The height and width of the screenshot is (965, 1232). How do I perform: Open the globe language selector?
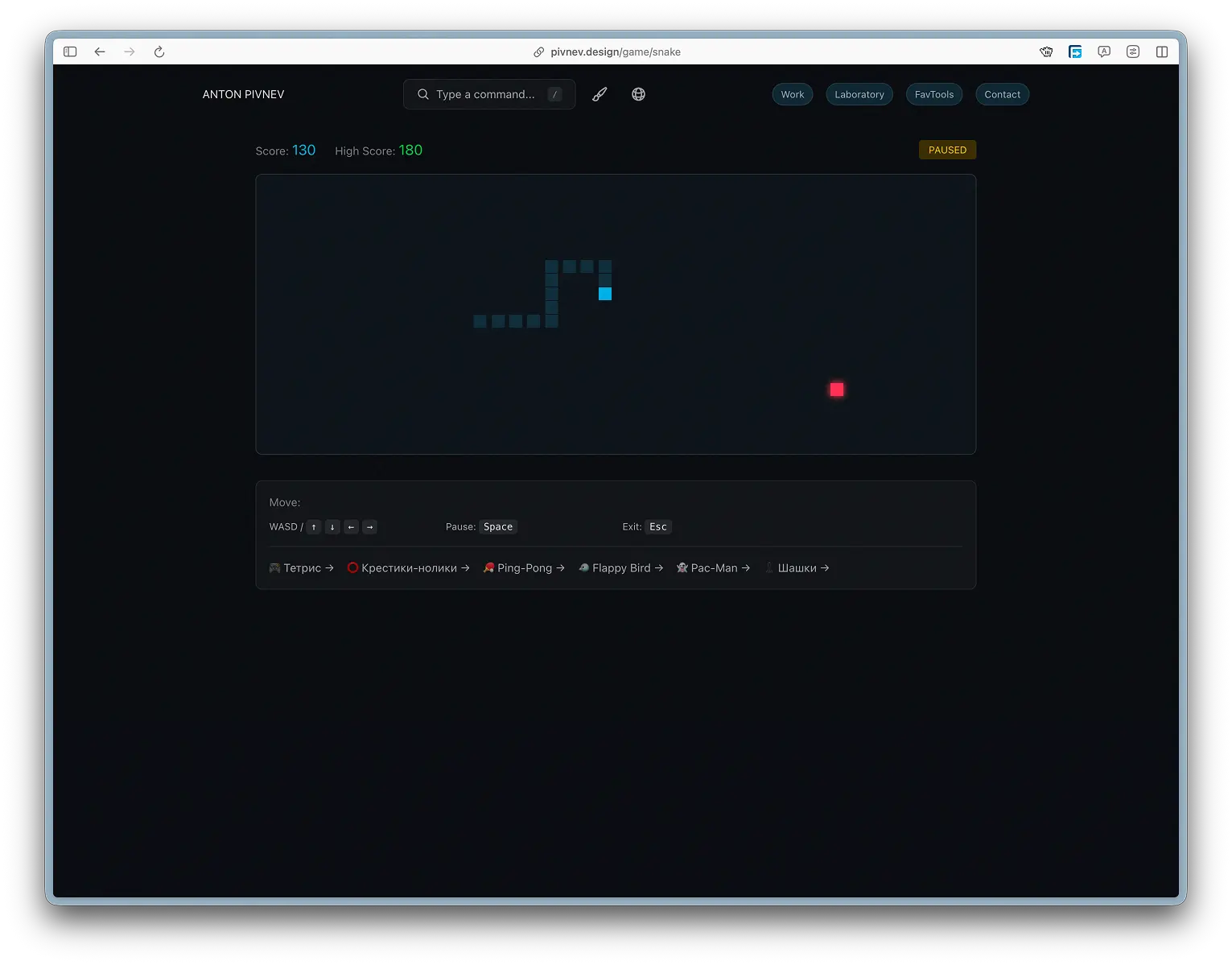pos(638,94)
